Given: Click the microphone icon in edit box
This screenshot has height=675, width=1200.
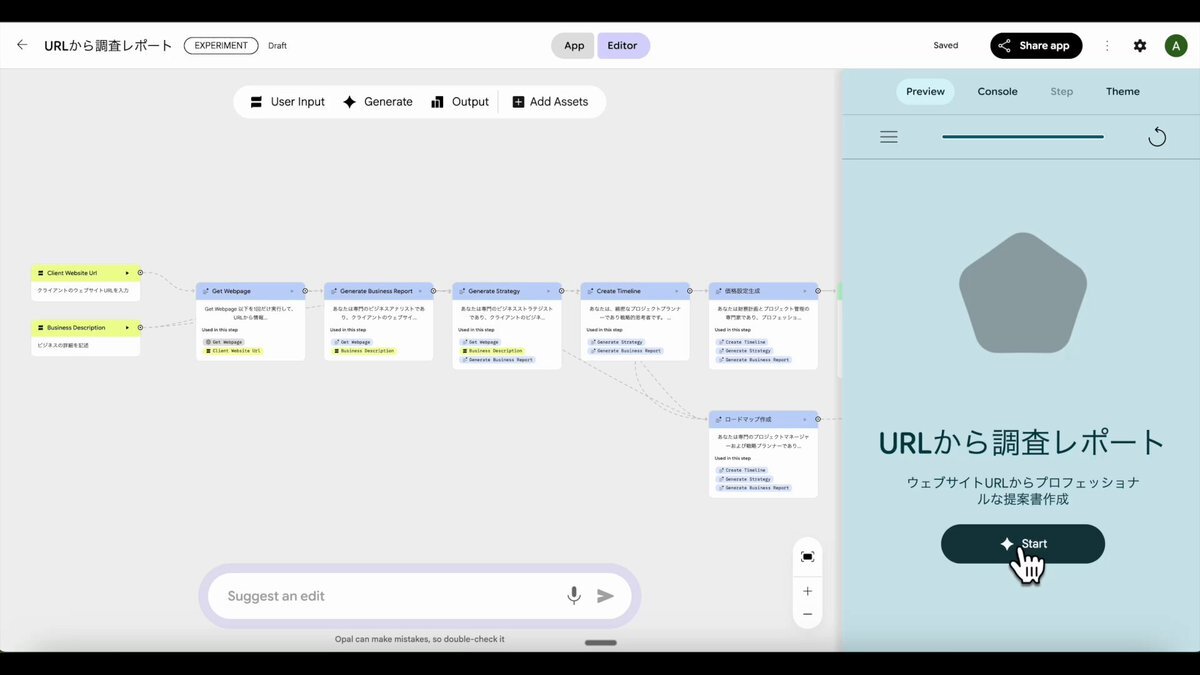Looking at the screenshot, I should 574,596.
